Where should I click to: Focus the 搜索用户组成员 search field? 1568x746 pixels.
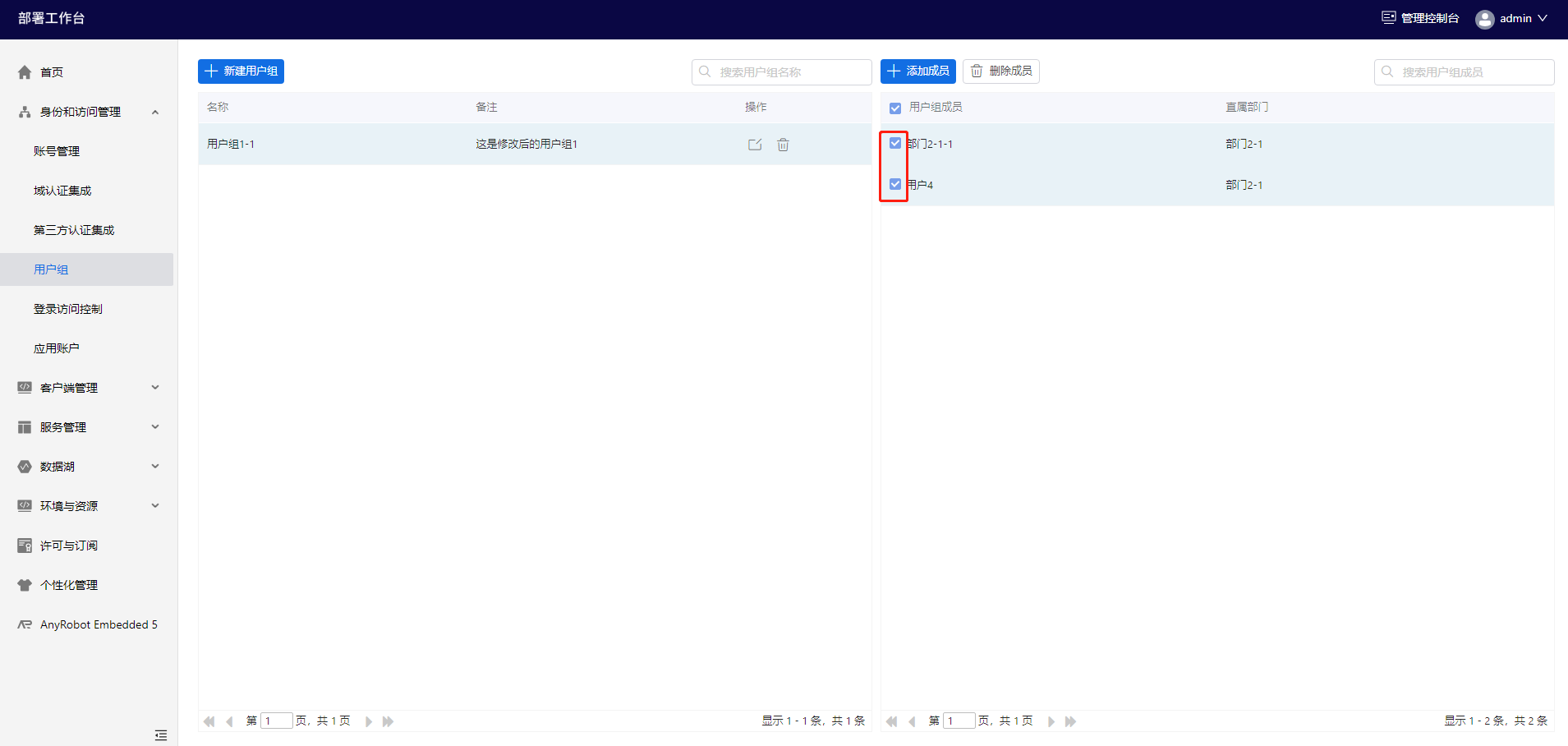tap(1465, 71)
